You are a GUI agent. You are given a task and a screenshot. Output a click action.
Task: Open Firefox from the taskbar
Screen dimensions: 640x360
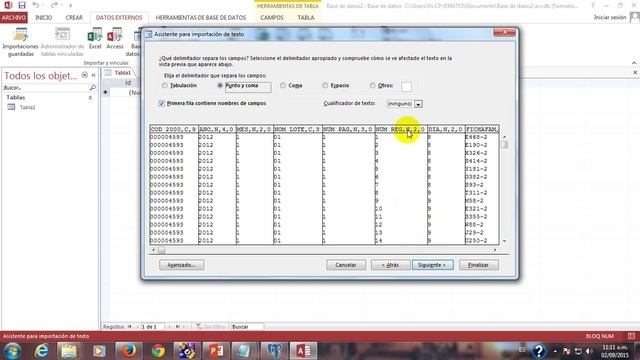coord(129,351)
